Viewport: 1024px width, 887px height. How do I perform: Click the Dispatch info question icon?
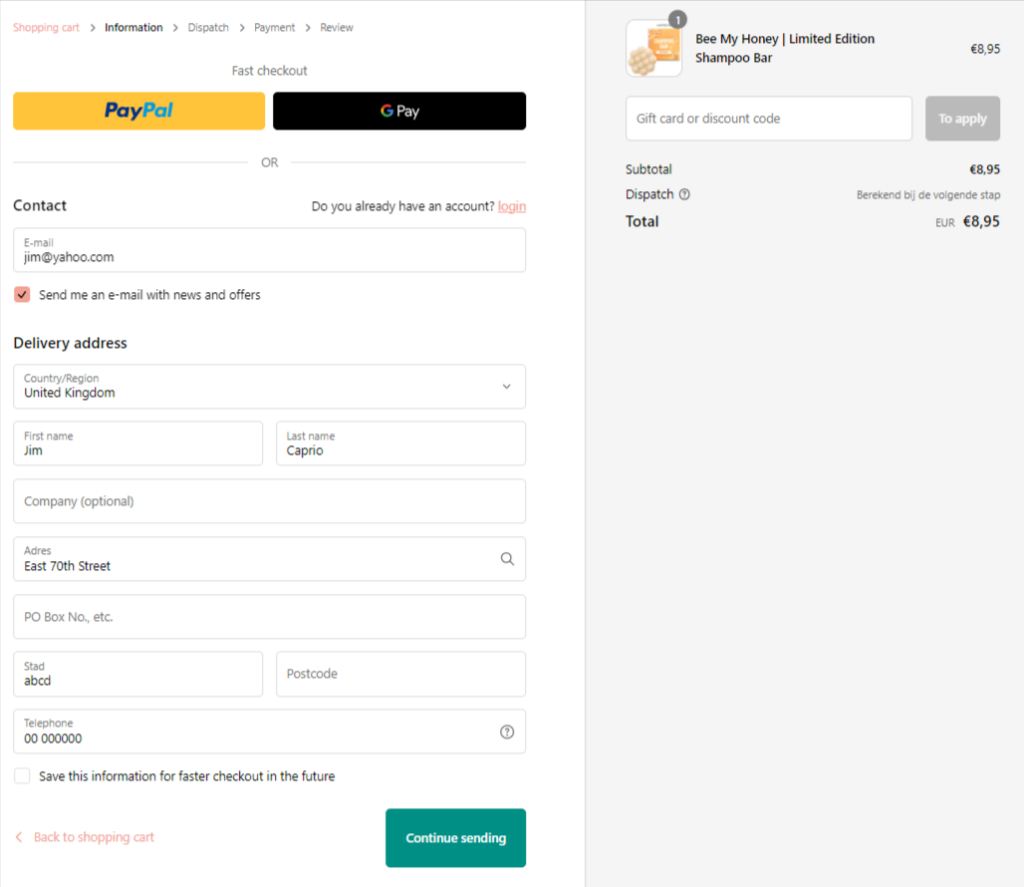pyautogui.click(x=684, y=194)
